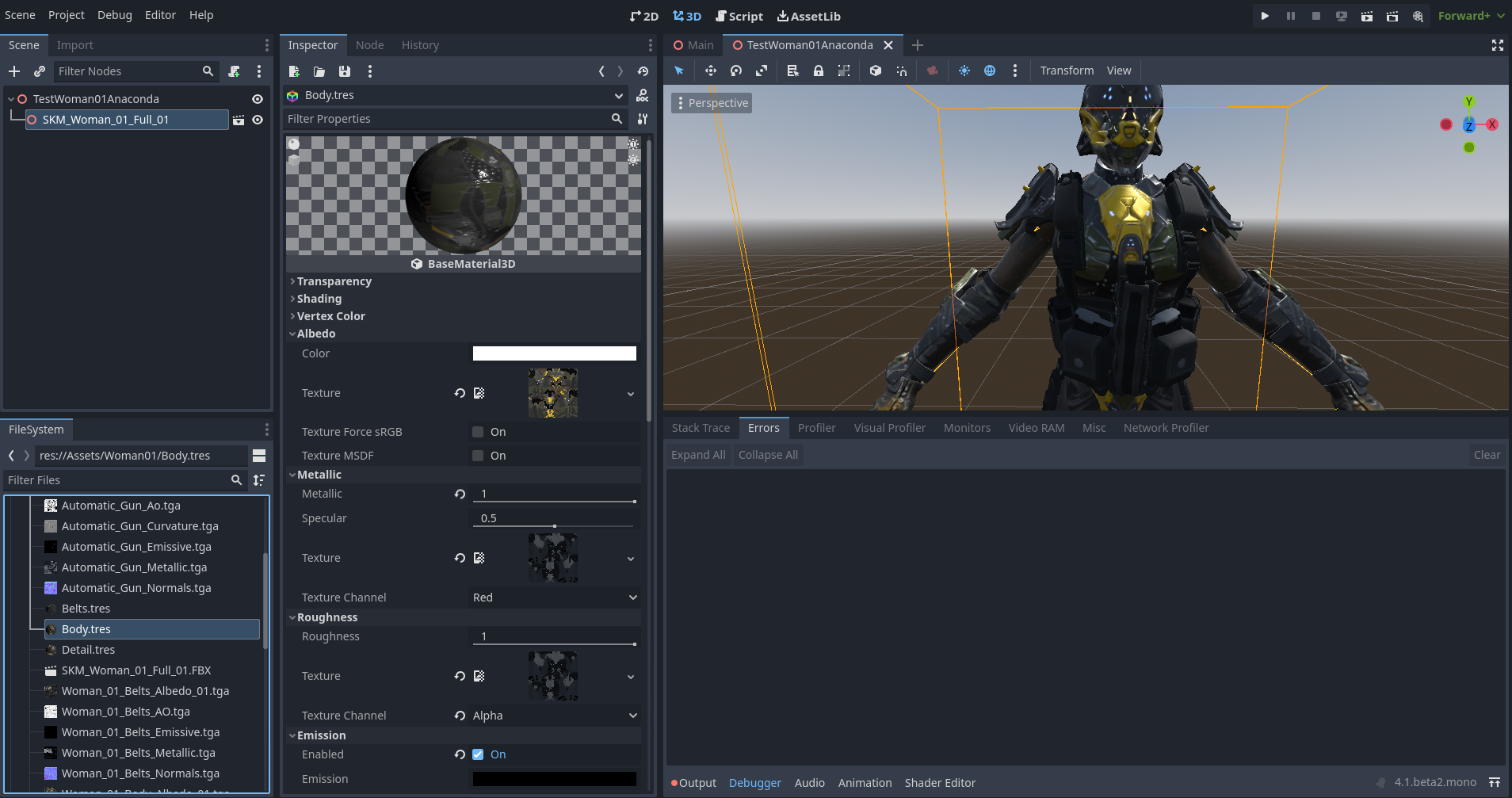Image resolution: width=1512 pixels, height=798 pixels.
Task: Open the Albedo Color swatch
Action: pyautogui.click(x=554, y=353)
